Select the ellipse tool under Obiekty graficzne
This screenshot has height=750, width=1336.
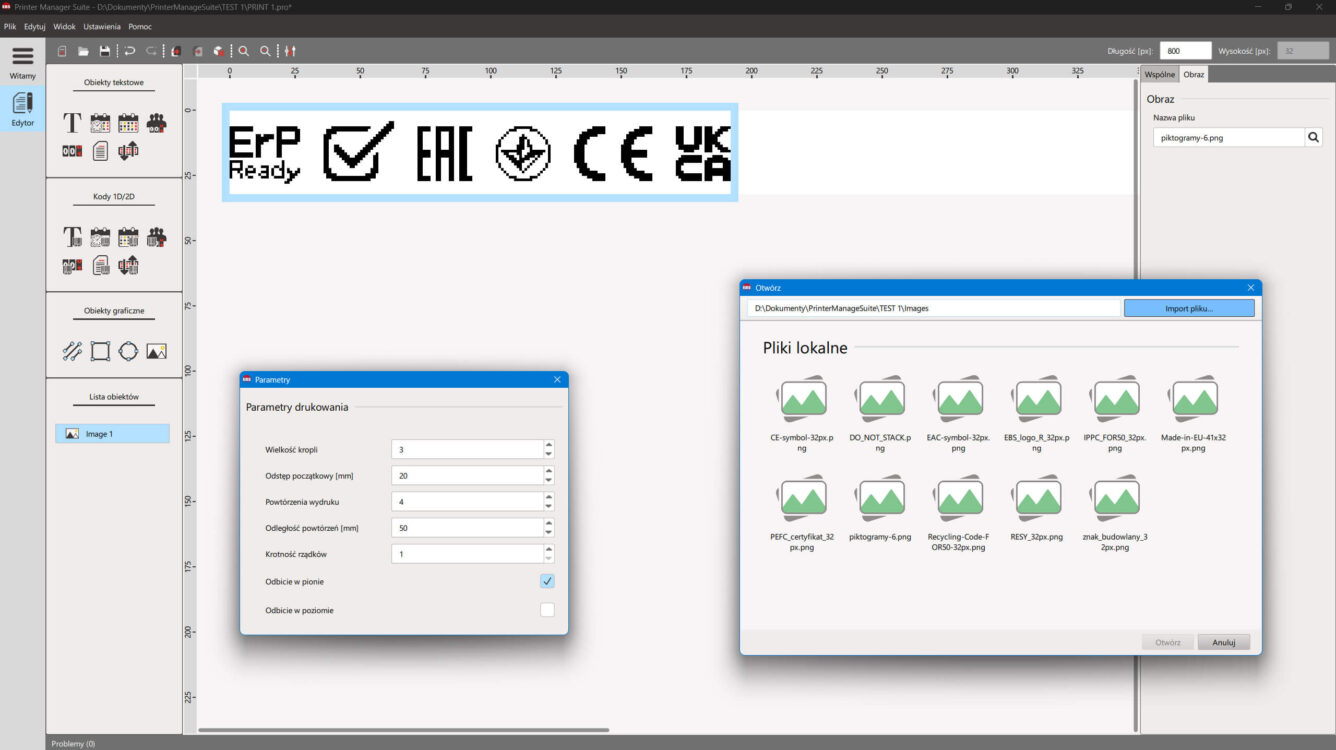click(128, 351)
